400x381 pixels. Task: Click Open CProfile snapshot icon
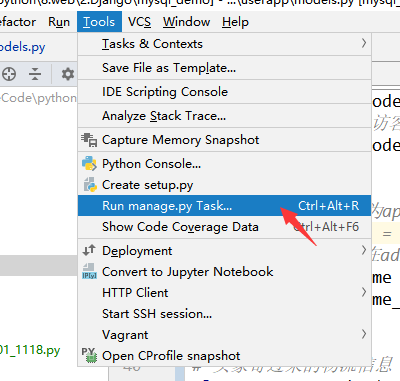click(x=89, y=355)
